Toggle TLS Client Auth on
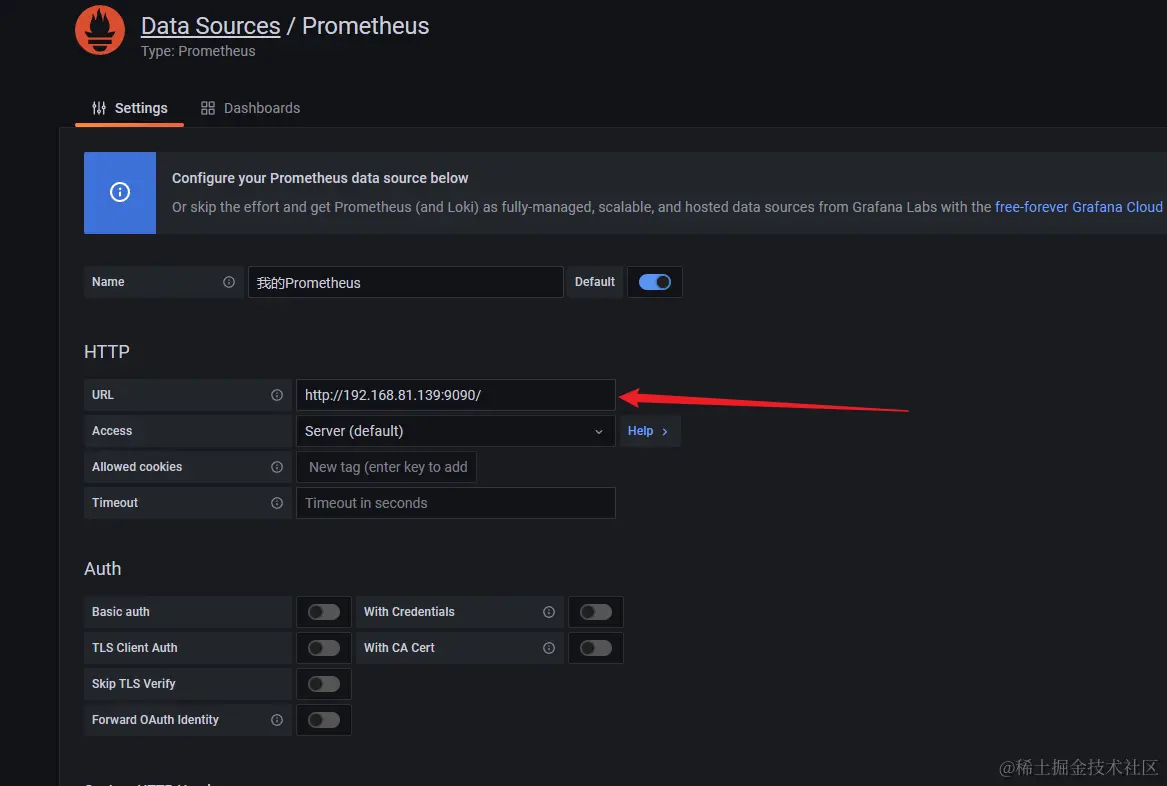Screen dimensions: 1167x786 [324, 648]
